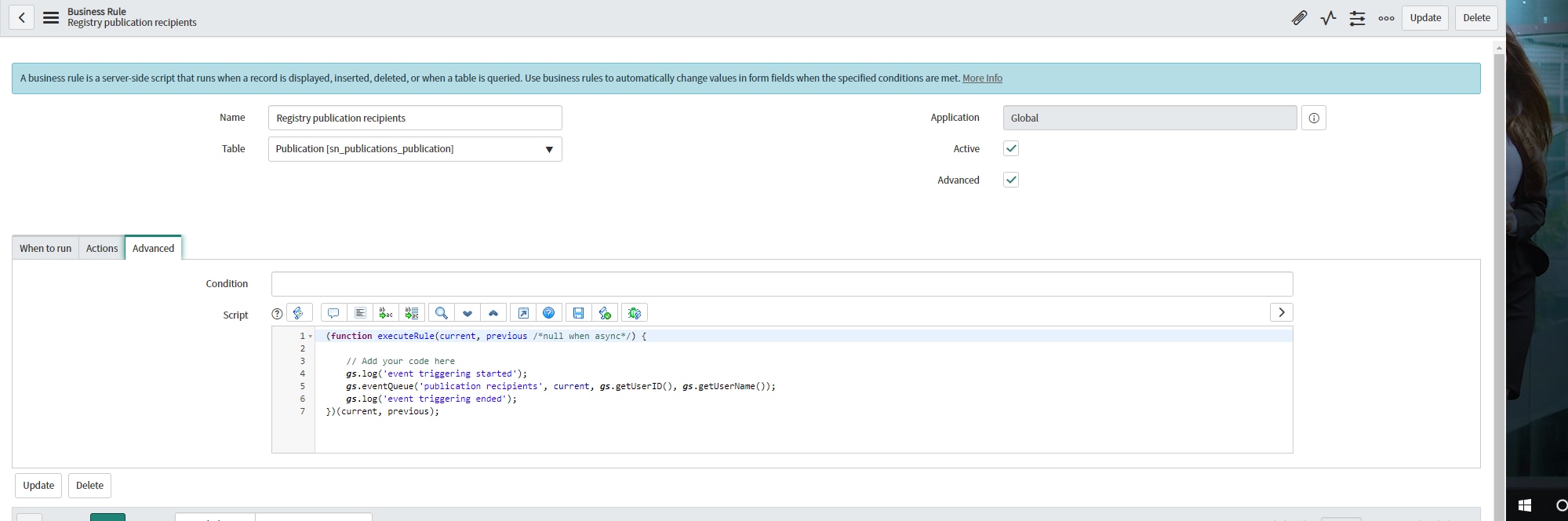This screenshot has height=521, width=1568.
Task: Open script field help question mark
Action: (277, 314)
